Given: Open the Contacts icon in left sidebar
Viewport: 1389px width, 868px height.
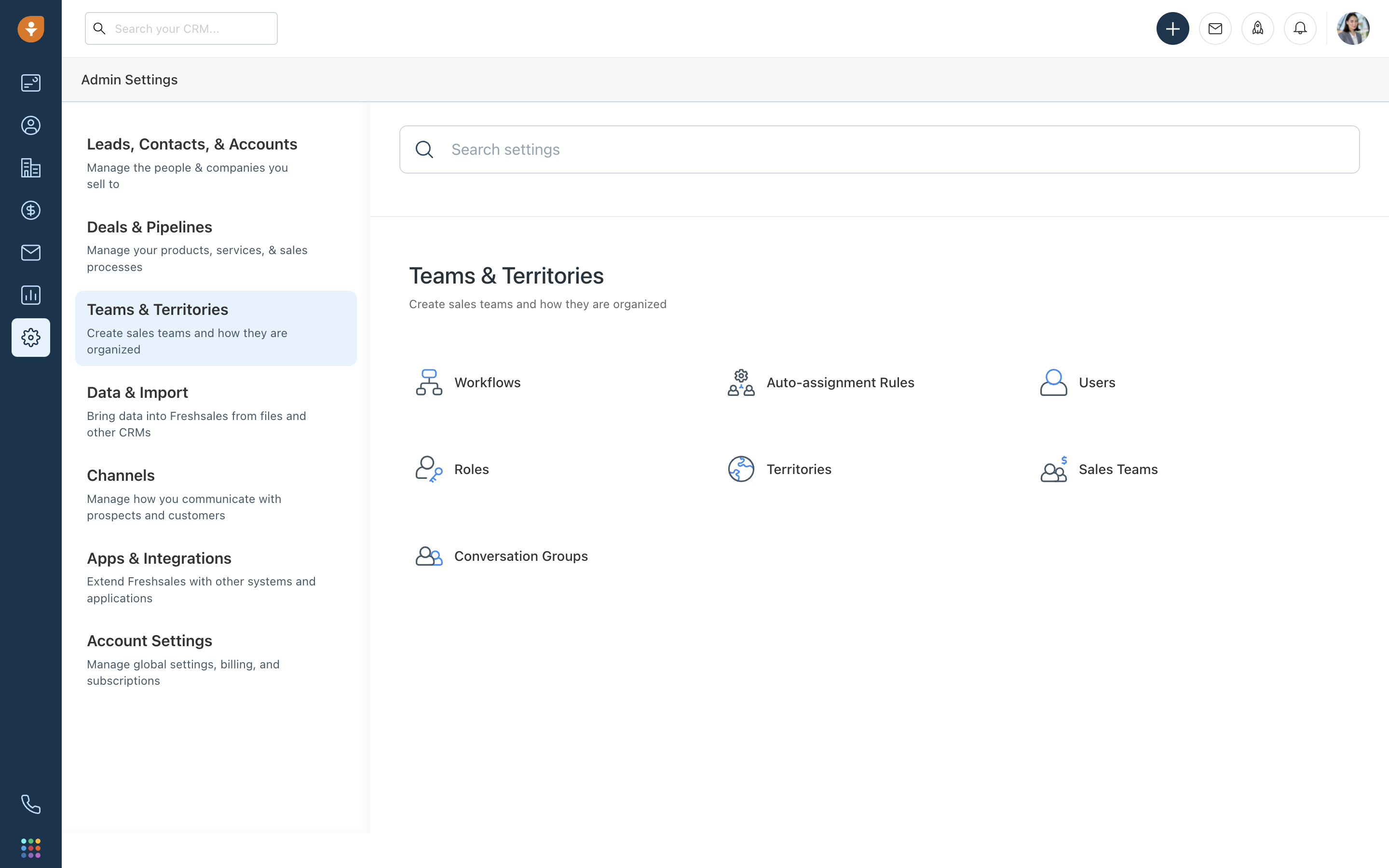Looking at the screenshot, I should point(30,126).
